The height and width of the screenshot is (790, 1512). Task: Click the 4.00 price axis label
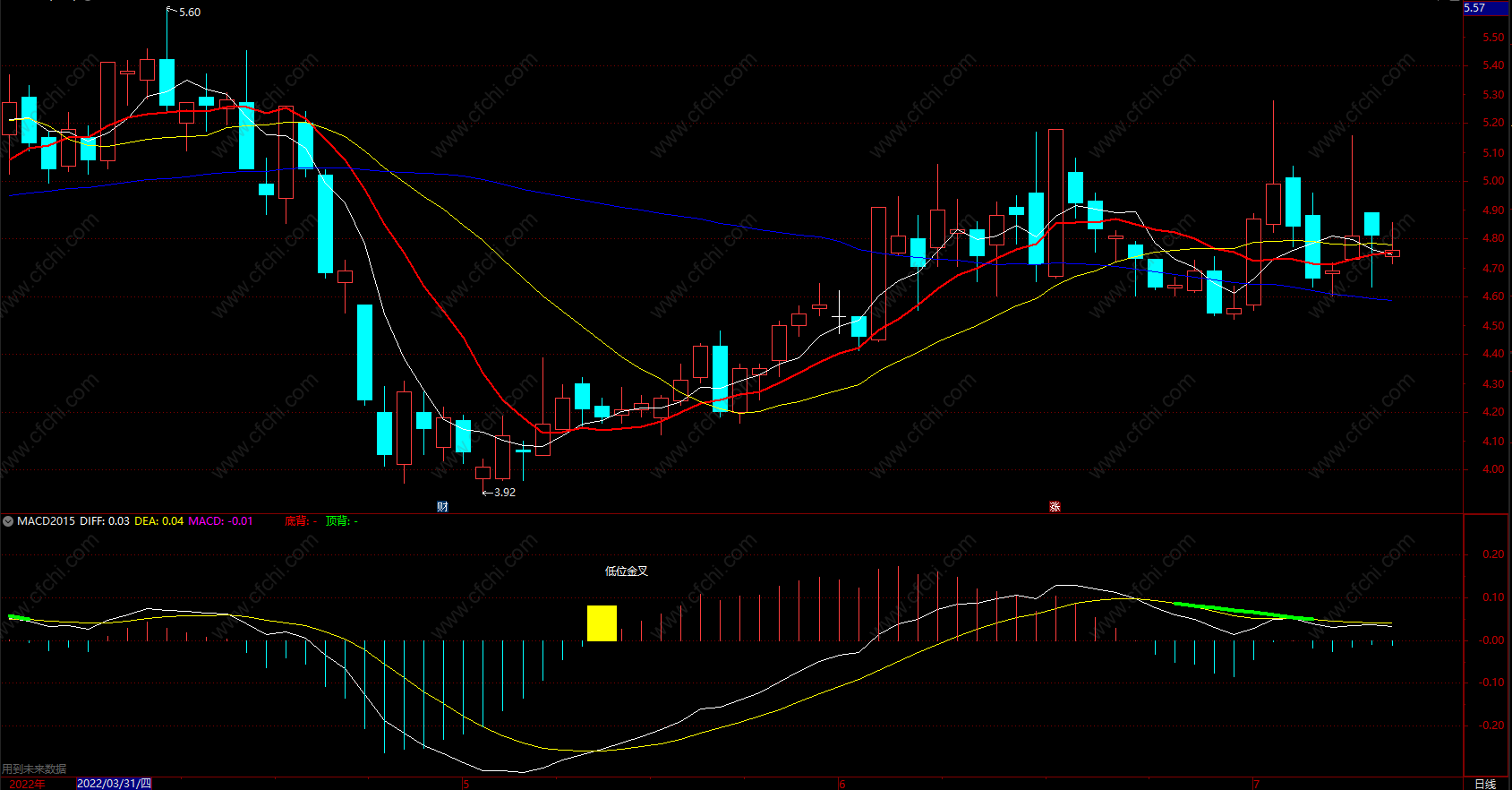1493,469
